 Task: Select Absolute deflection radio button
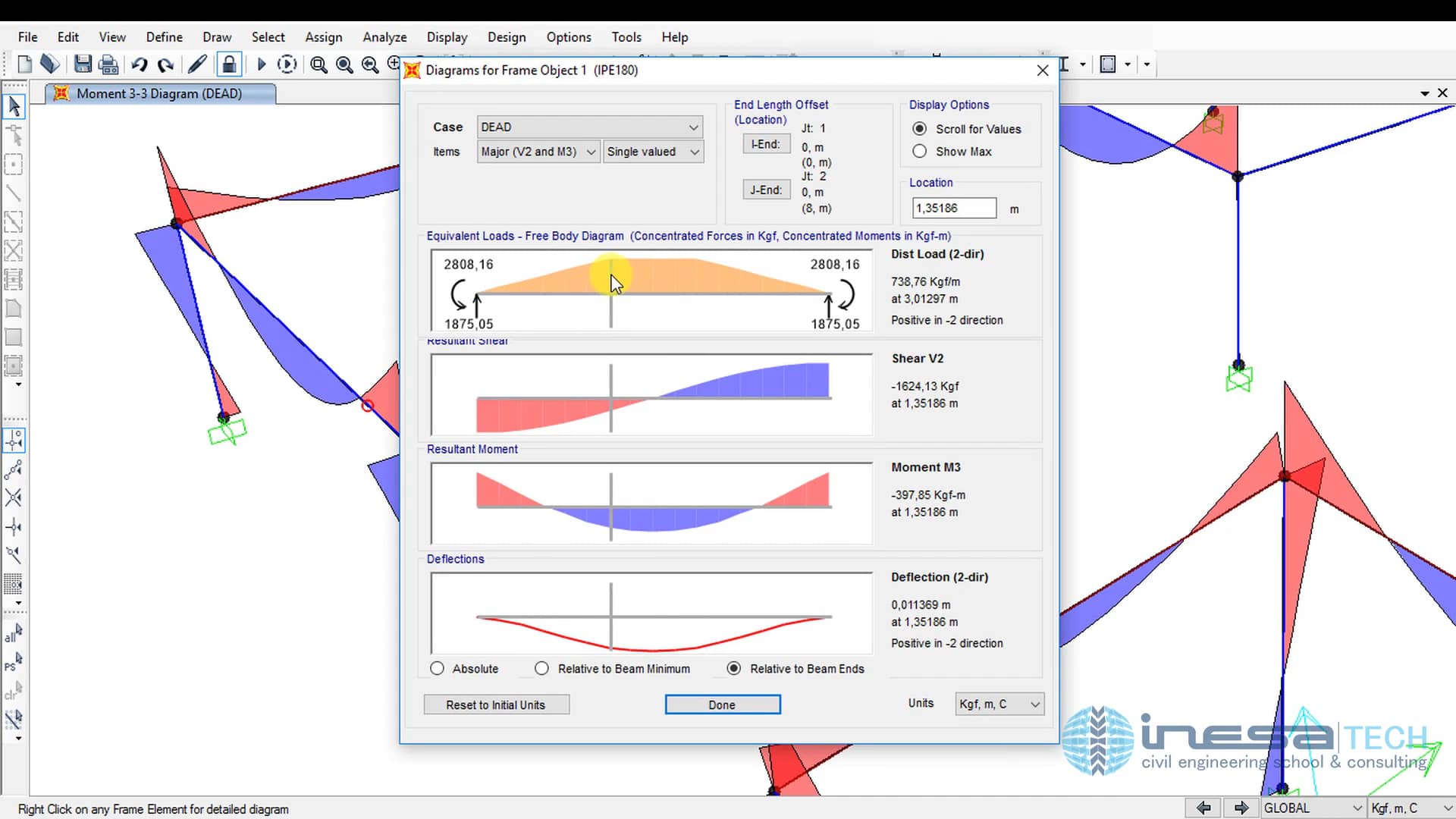[x=437, y=669]
